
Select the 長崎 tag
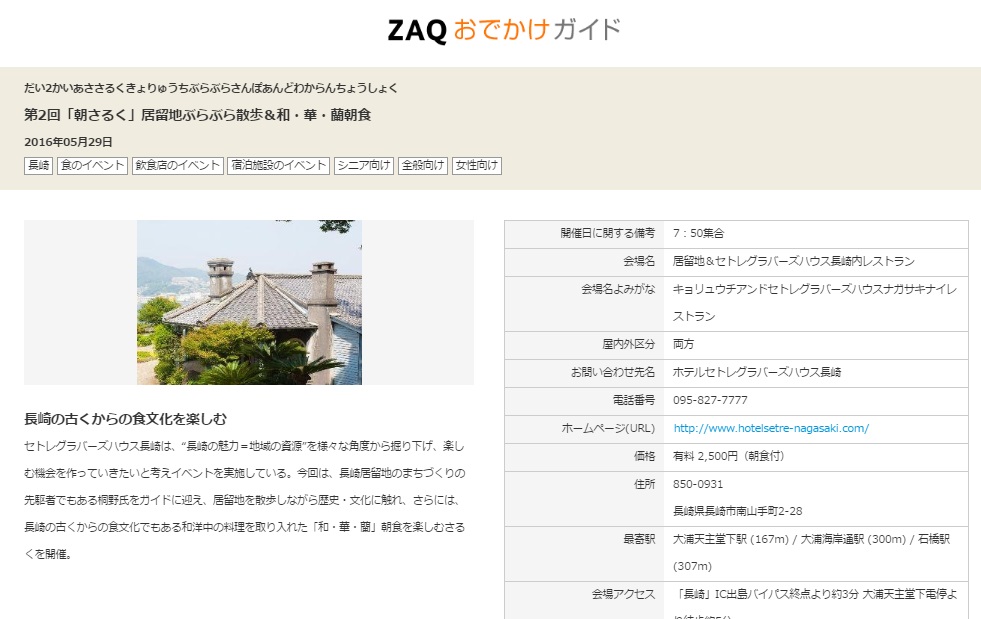[x=39, y=166]
